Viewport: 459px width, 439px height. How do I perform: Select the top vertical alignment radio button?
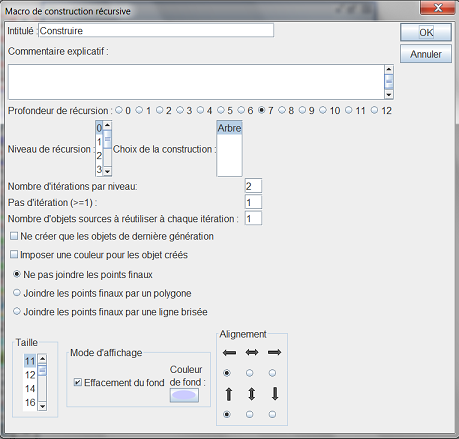click(227, 414)
